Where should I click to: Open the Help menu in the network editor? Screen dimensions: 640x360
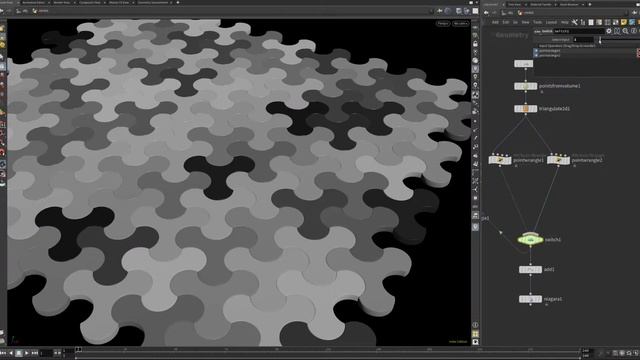pyautogui.click(x=565, y=22)
